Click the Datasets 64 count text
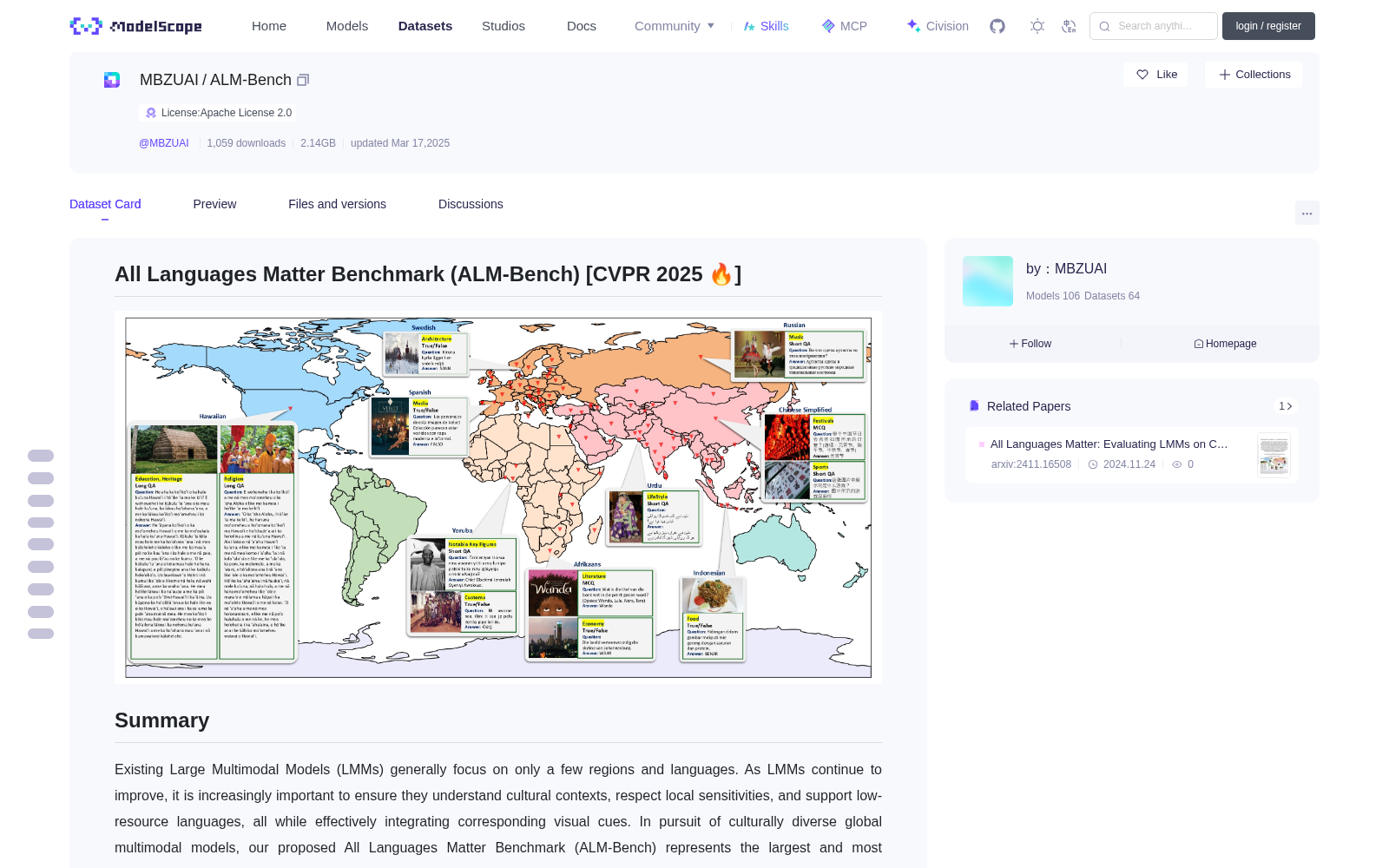Image resolution: width=1389 pixels, height=868 pixels. [x=1112, y=296]
